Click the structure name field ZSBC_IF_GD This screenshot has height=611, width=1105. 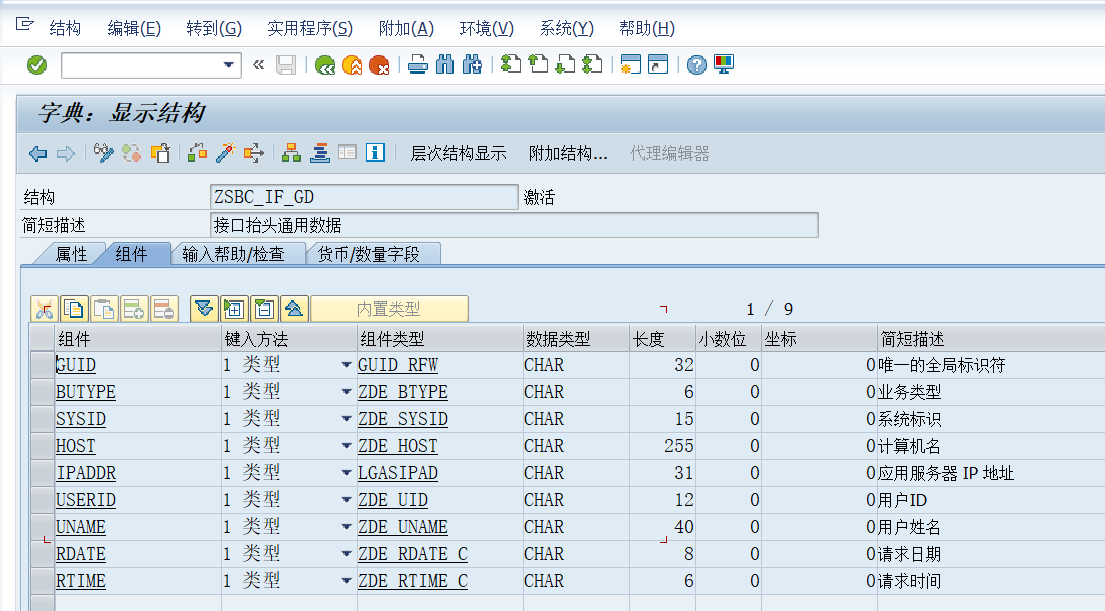click(x=364, y=197)
